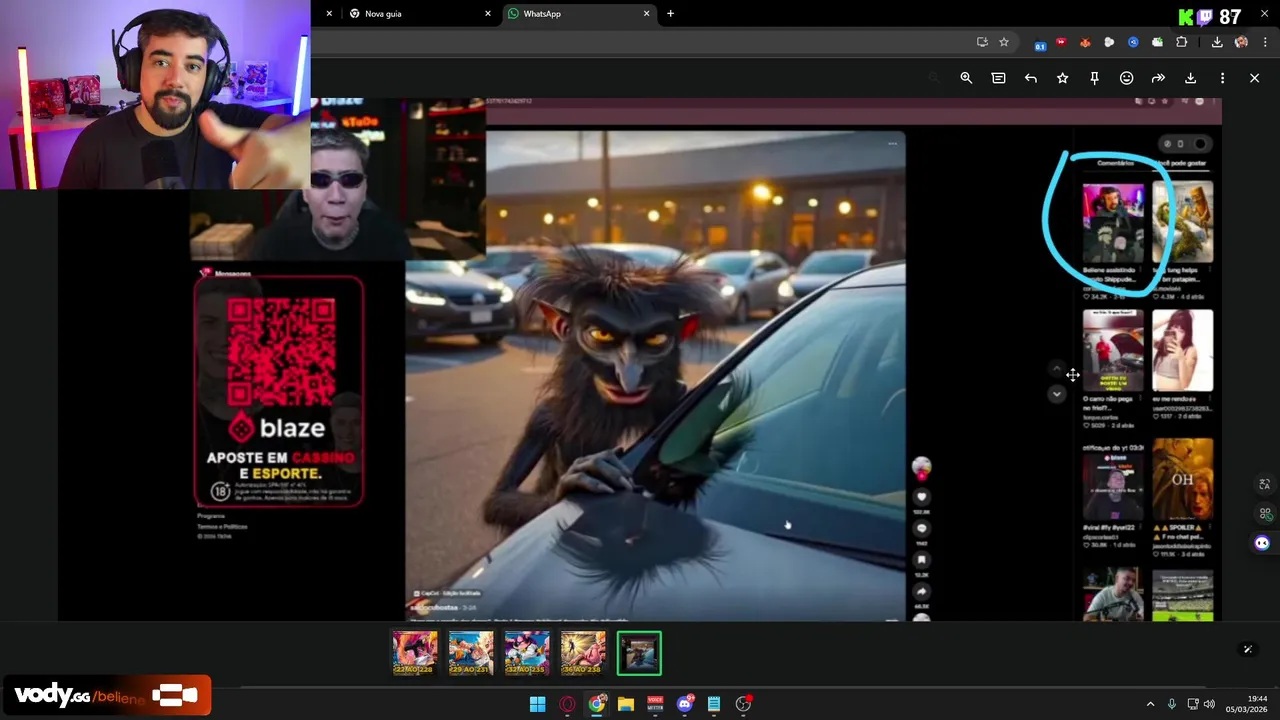Image resolution: width=1280 pixels, height=720 pixels.
Task: Open Voicemeeter from the taskbar
Action: 655,704
